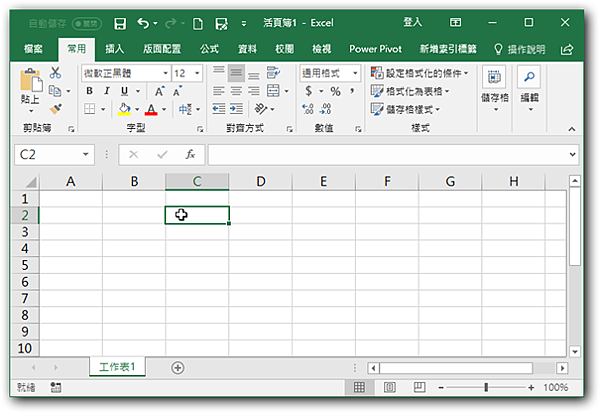
Task: Toggle middle vertical alignment
Action: click(236, 72)
